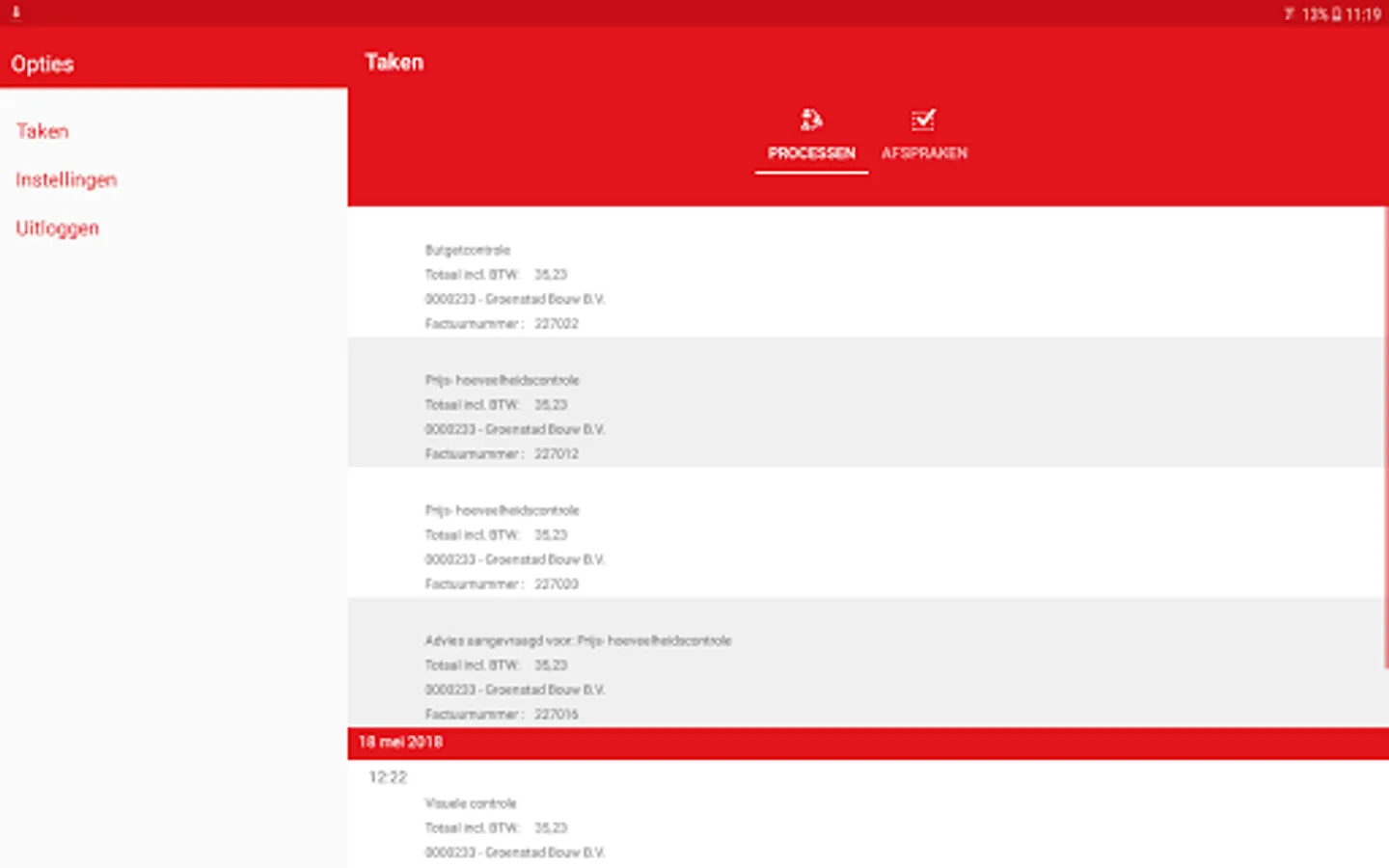Open task with Factuurnummer 227022
The image size is (1389, 868).
(x=867, y=272)
